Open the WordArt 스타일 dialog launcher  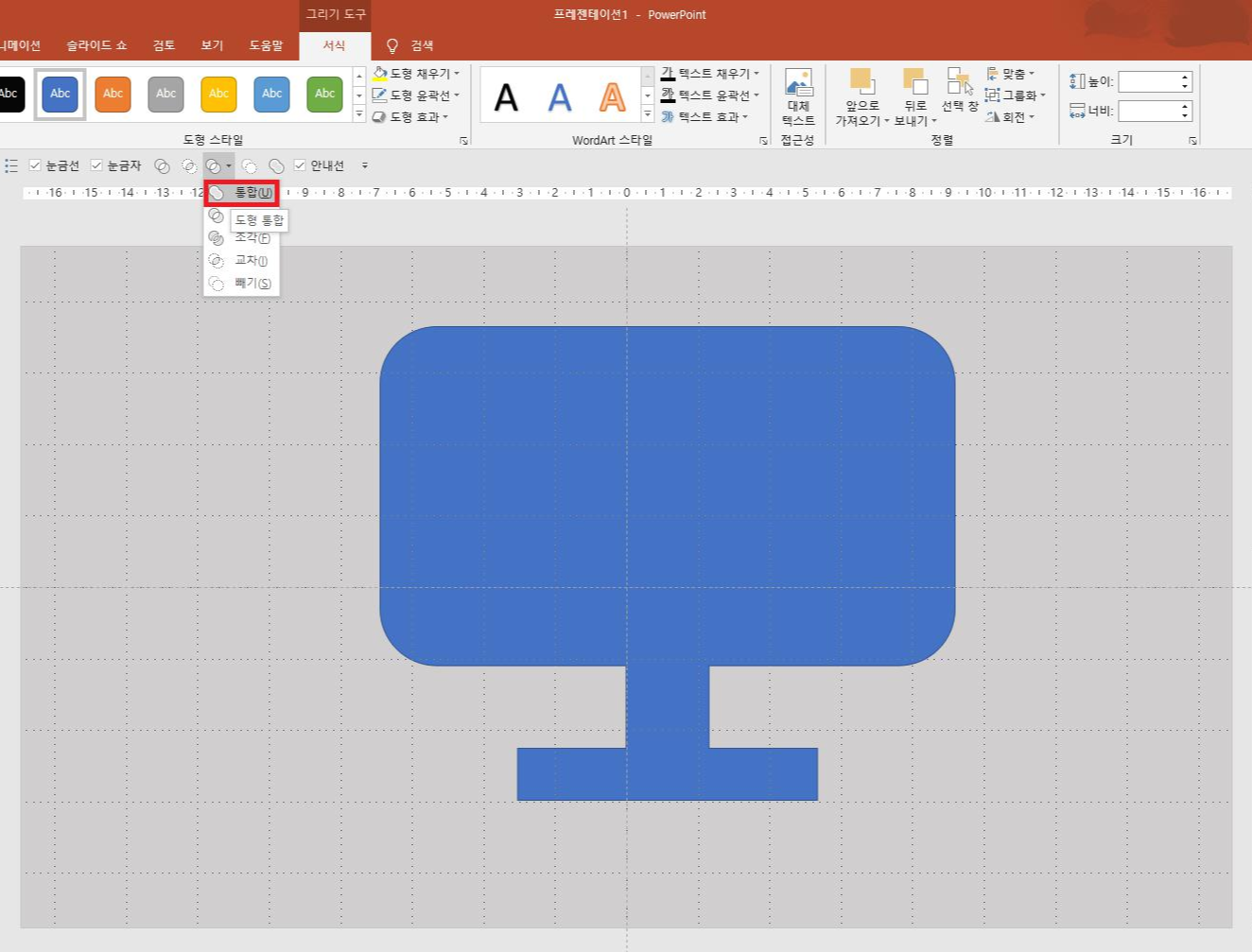point(763,141)
